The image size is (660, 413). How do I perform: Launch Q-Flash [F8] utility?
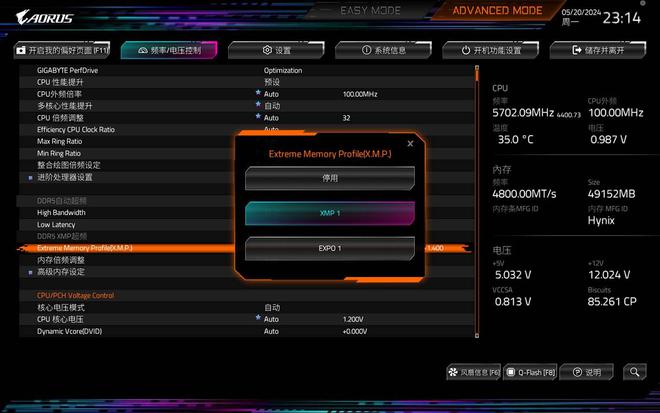pyautogui.click(x=530, y=372)
